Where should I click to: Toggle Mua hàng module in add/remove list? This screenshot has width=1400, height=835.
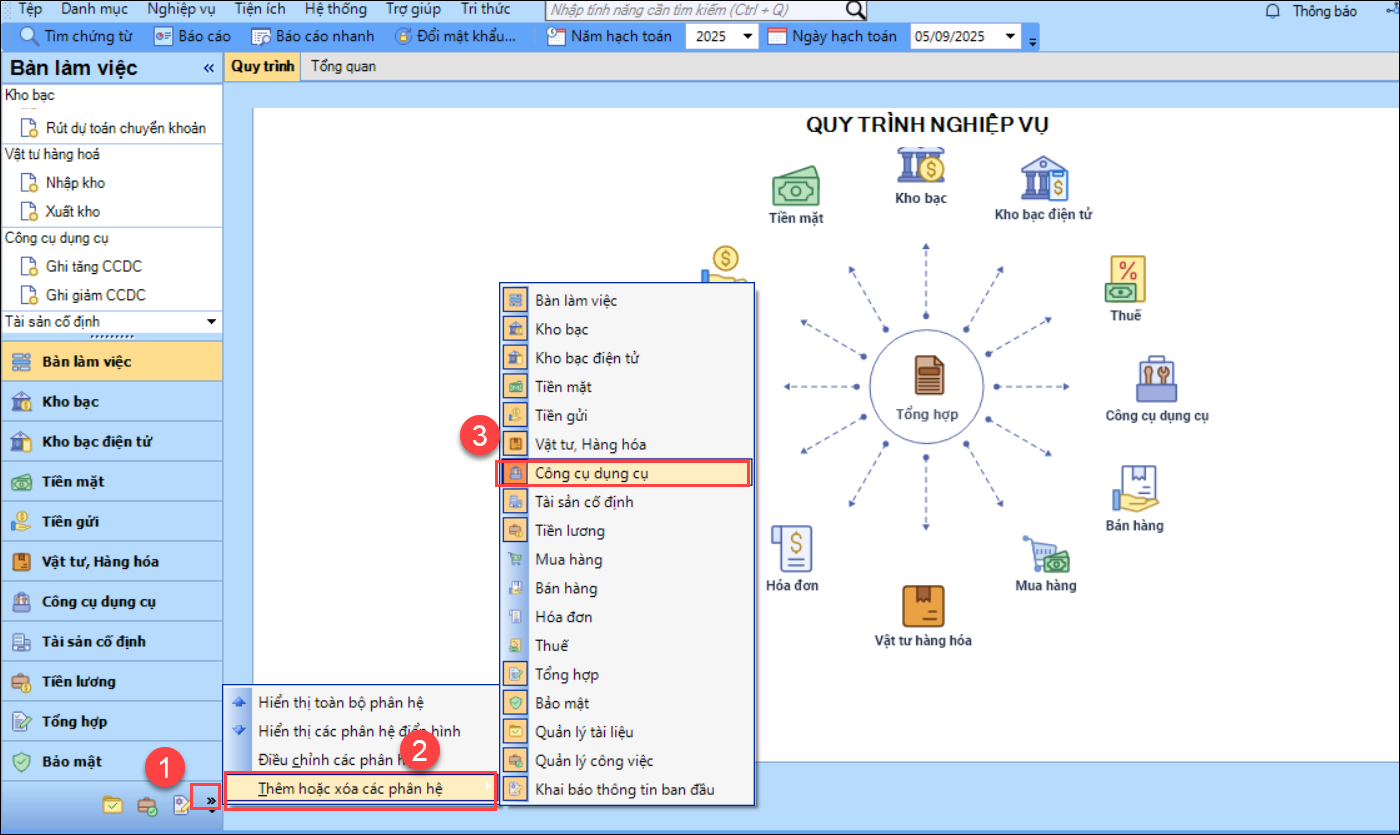[x=626, y=559]
